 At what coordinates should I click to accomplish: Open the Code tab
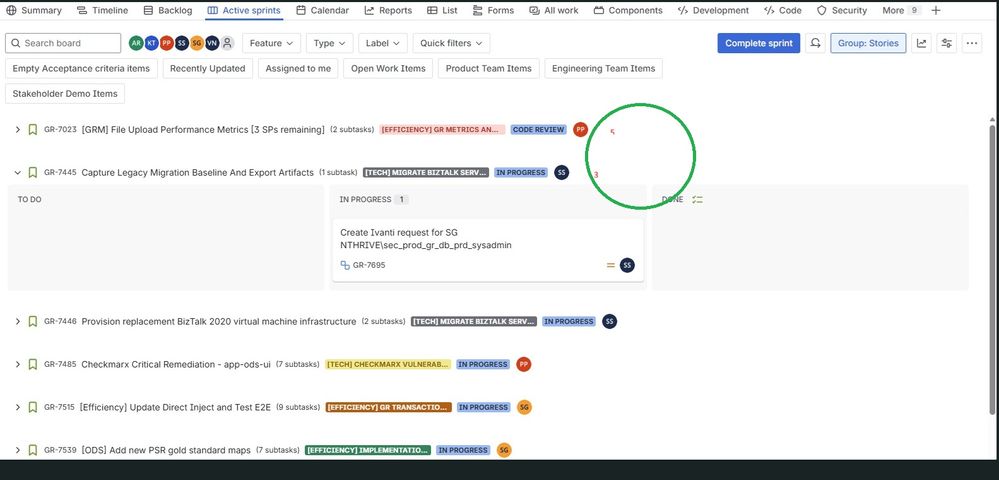(782, 10)
